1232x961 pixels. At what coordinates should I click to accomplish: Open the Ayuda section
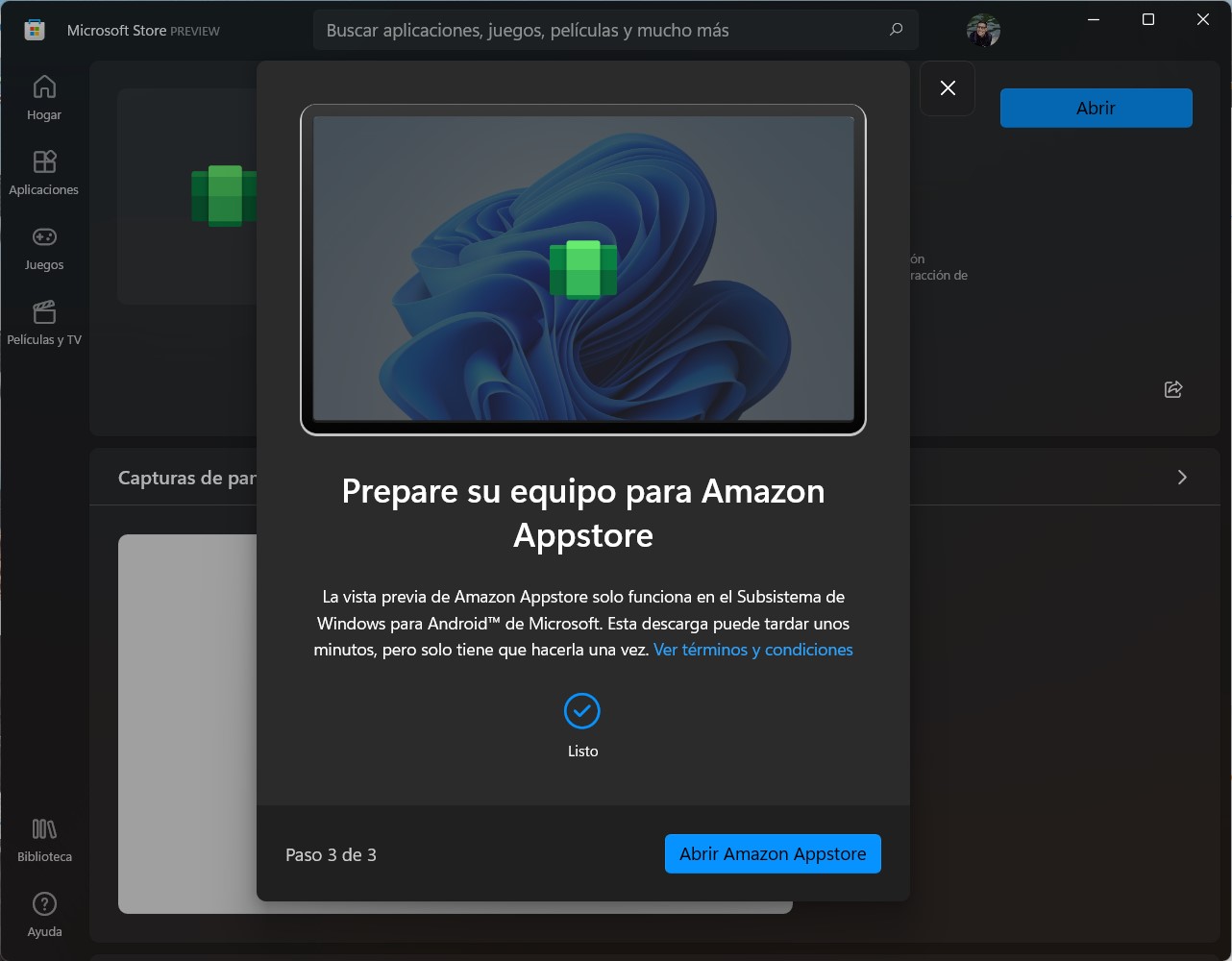(x=43, y=913)
